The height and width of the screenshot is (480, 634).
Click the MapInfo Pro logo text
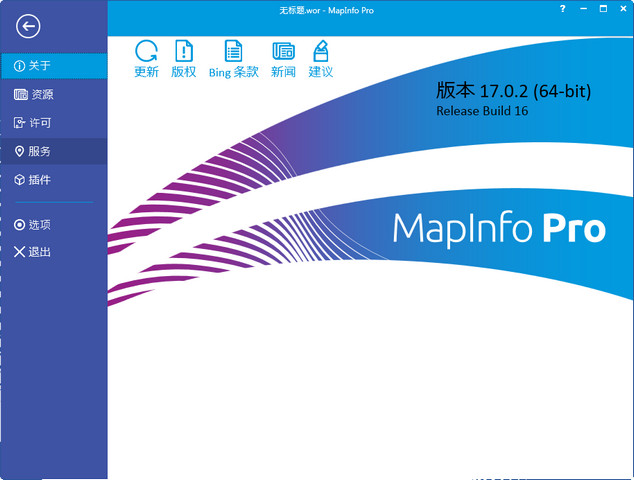click(x=499, y=228)
